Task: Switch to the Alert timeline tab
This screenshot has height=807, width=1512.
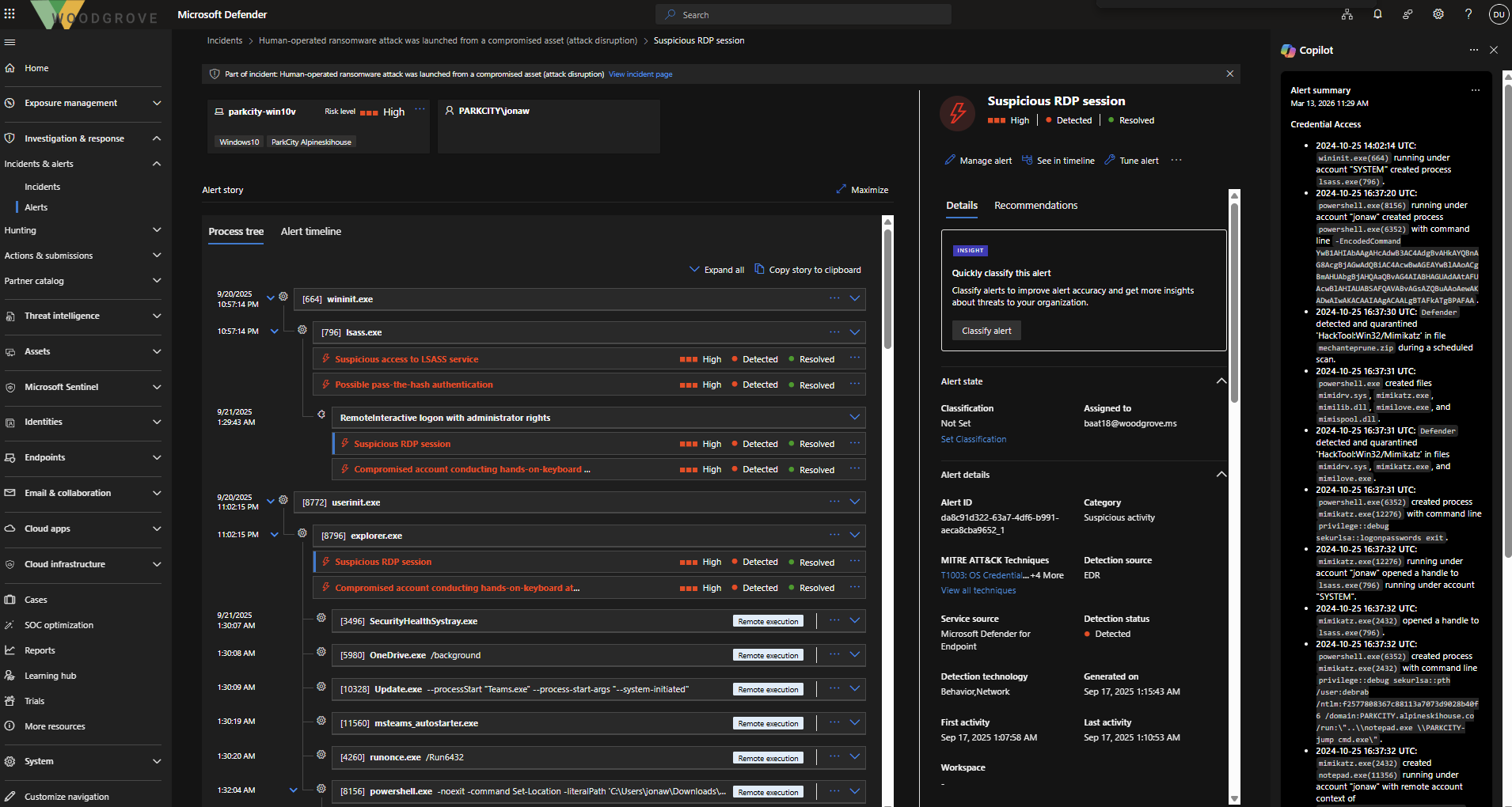Action: pyautogui.click(x=310, y=232)
